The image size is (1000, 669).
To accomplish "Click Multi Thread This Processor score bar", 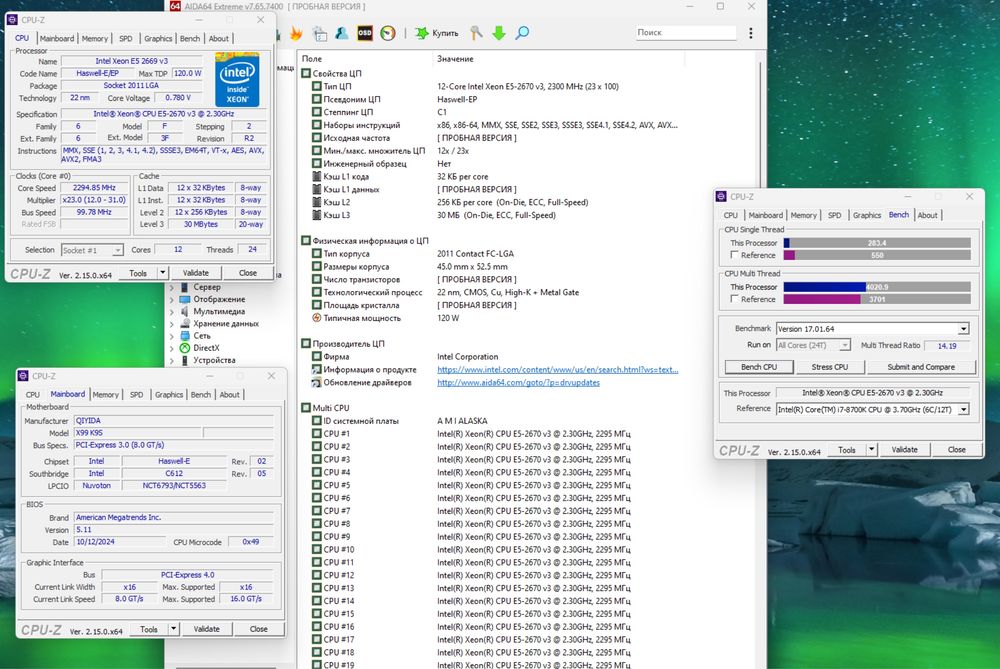I will tap(877, 287).
